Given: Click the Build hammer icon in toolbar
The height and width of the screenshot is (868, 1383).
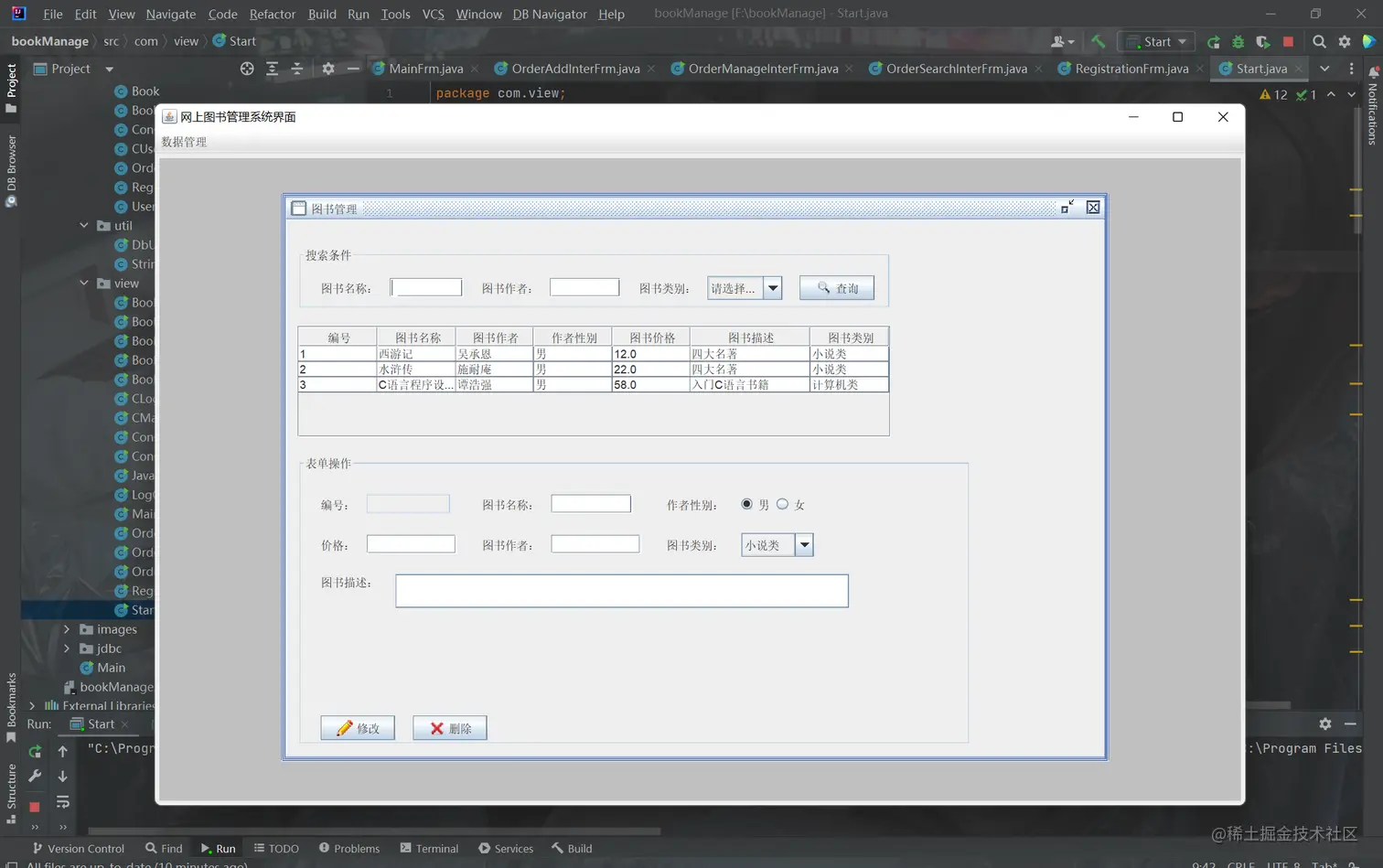Looking at the screenshot, I should point(1099,41).
